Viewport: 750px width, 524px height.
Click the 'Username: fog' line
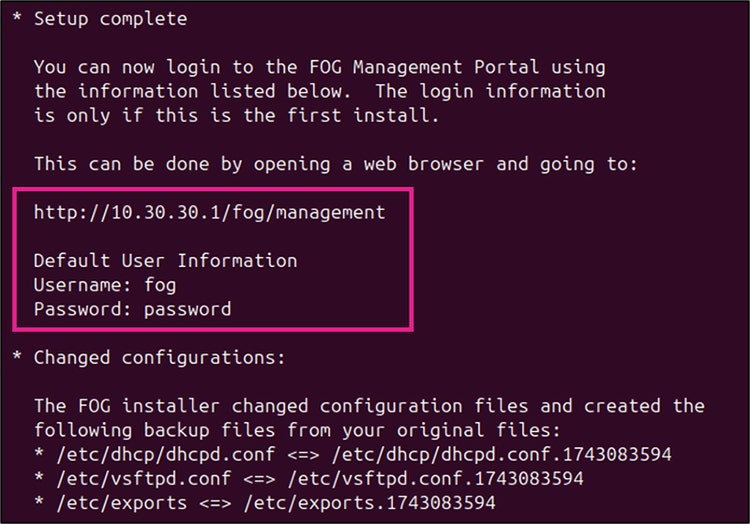(105, 285)
